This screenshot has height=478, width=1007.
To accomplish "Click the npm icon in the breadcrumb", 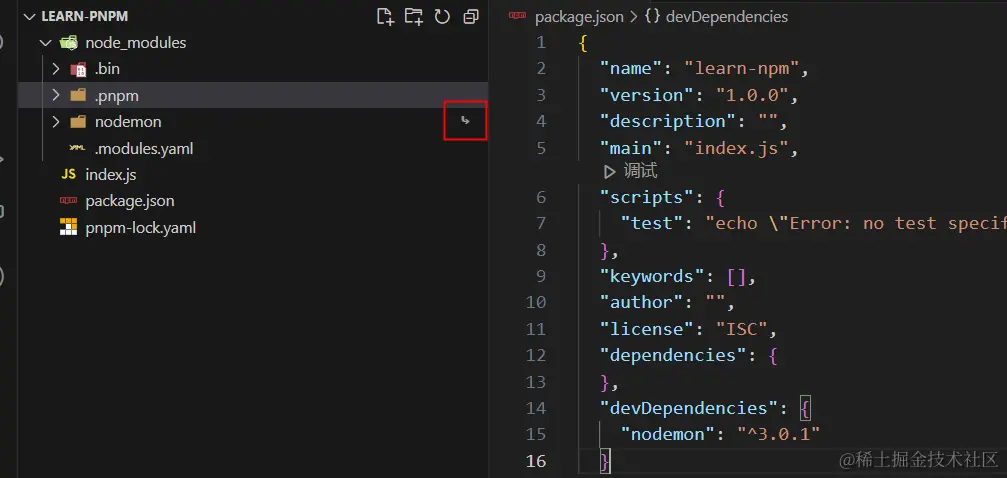I will coord(518,17).
